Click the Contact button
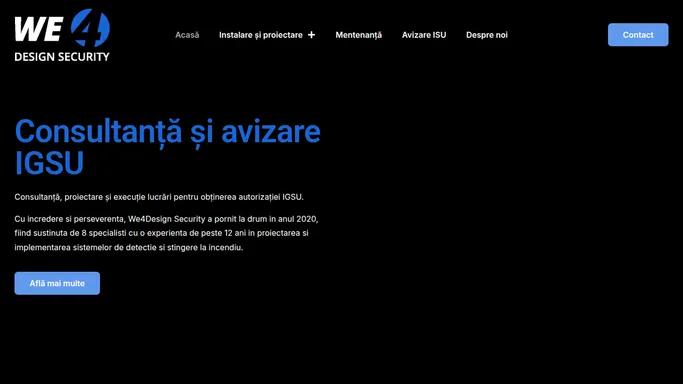 point(638,35)
